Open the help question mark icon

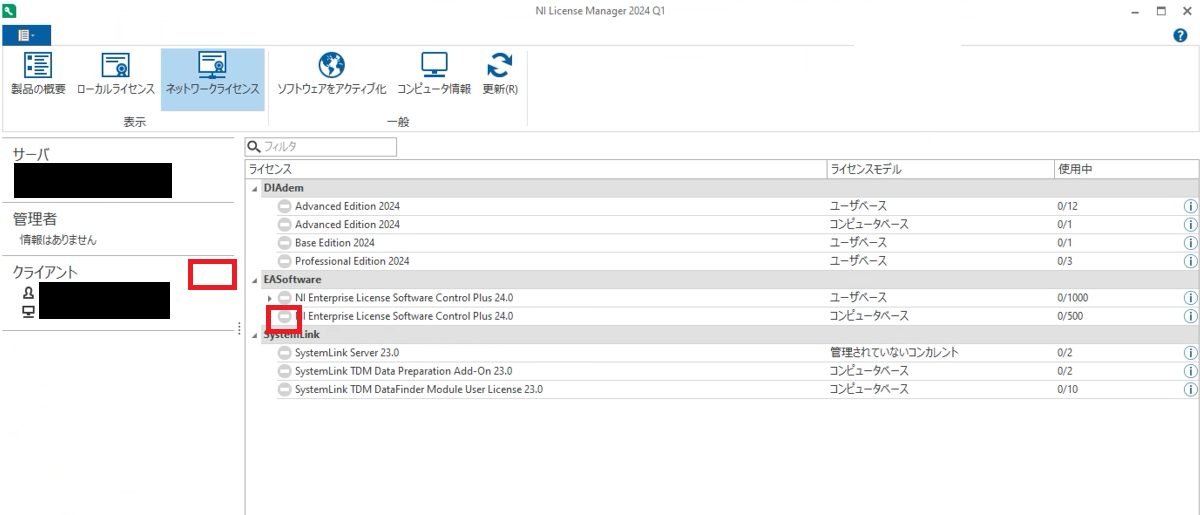click(1180, 35)
